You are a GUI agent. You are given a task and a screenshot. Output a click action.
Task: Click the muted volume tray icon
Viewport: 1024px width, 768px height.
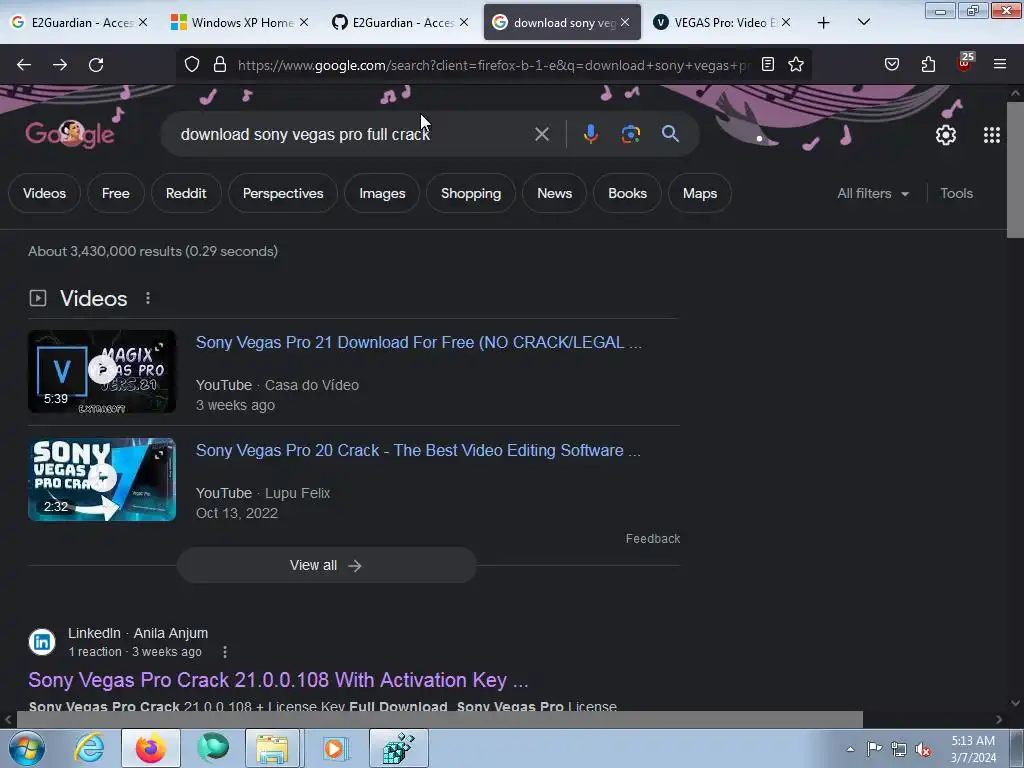(923, 749)
